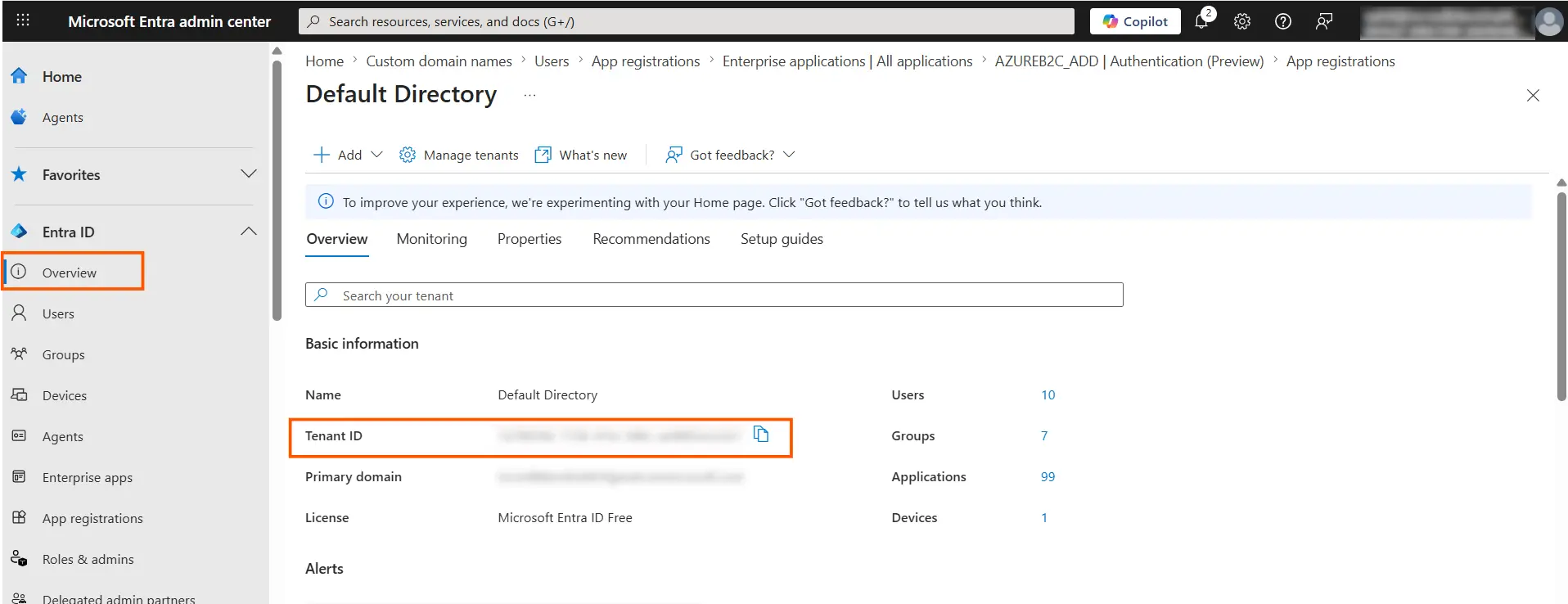Collapse the Entra ID section chevron
Viewport: 1568px width, 604px height.
(249, 232)
